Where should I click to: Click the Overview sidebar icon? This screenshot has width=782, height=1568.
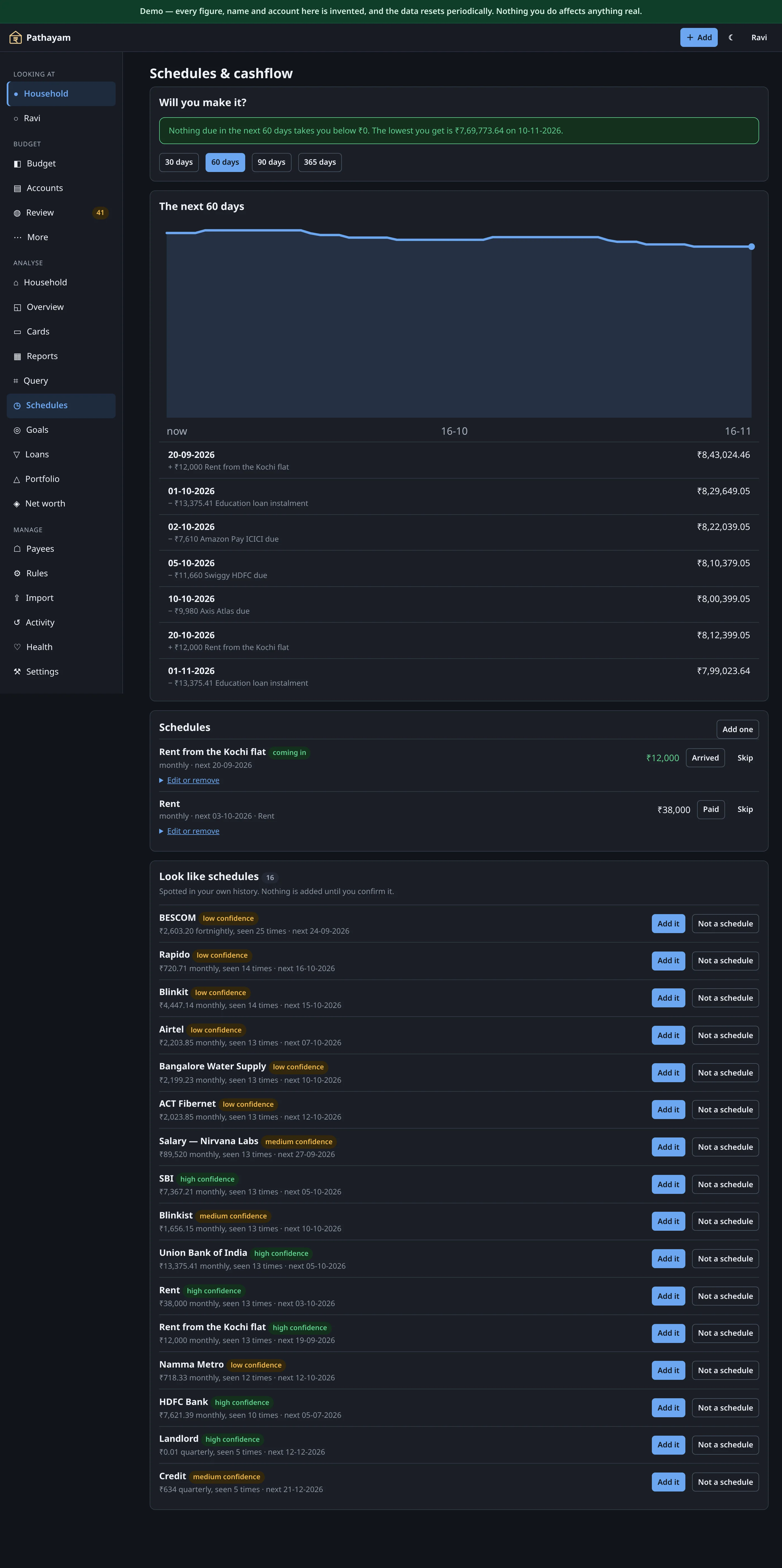coord(17,307)
